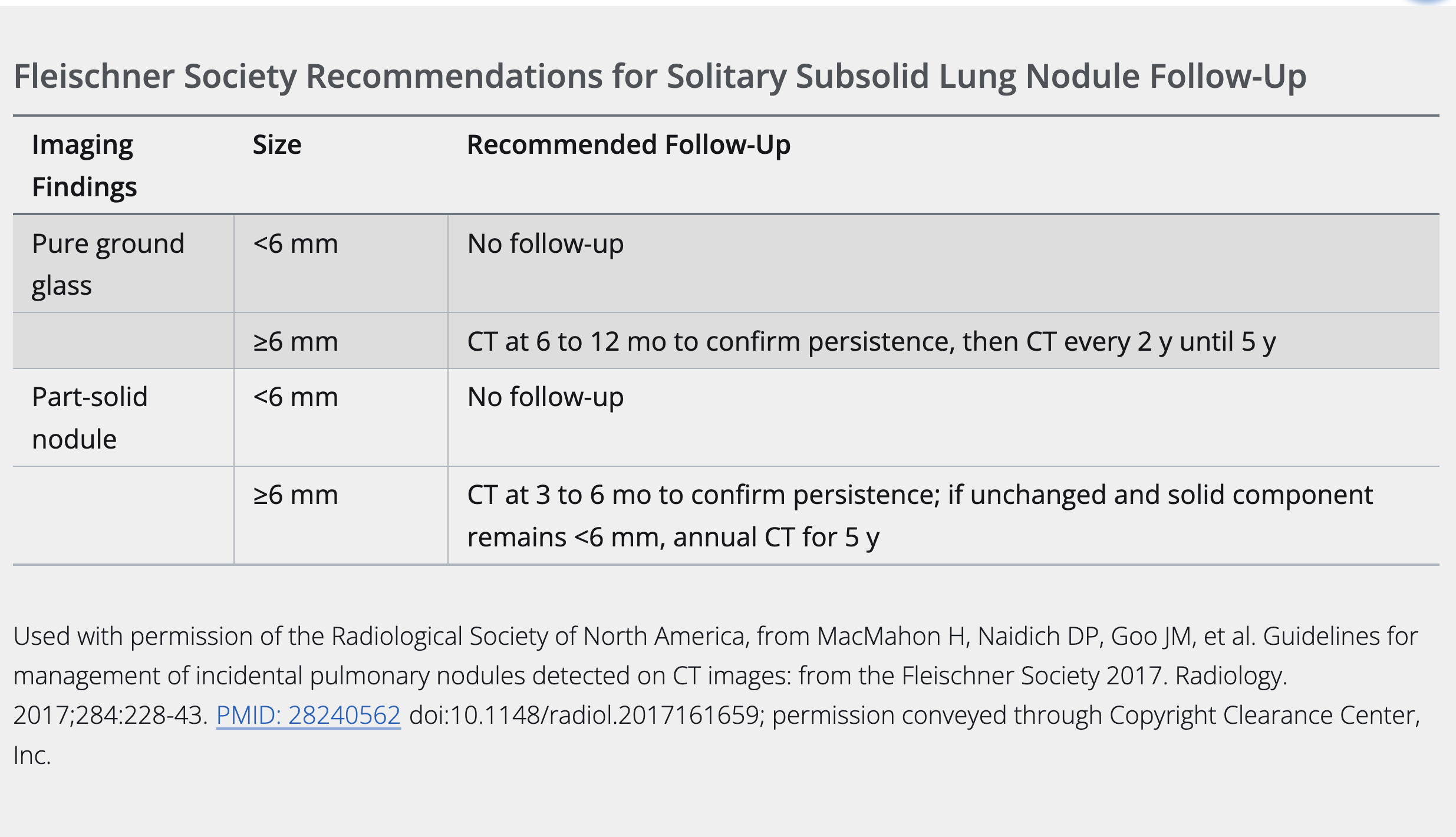The image size is (1456, 837).
Task: Click the CT at 3 to 6 mo cell
Action: (x=920, y=516)
